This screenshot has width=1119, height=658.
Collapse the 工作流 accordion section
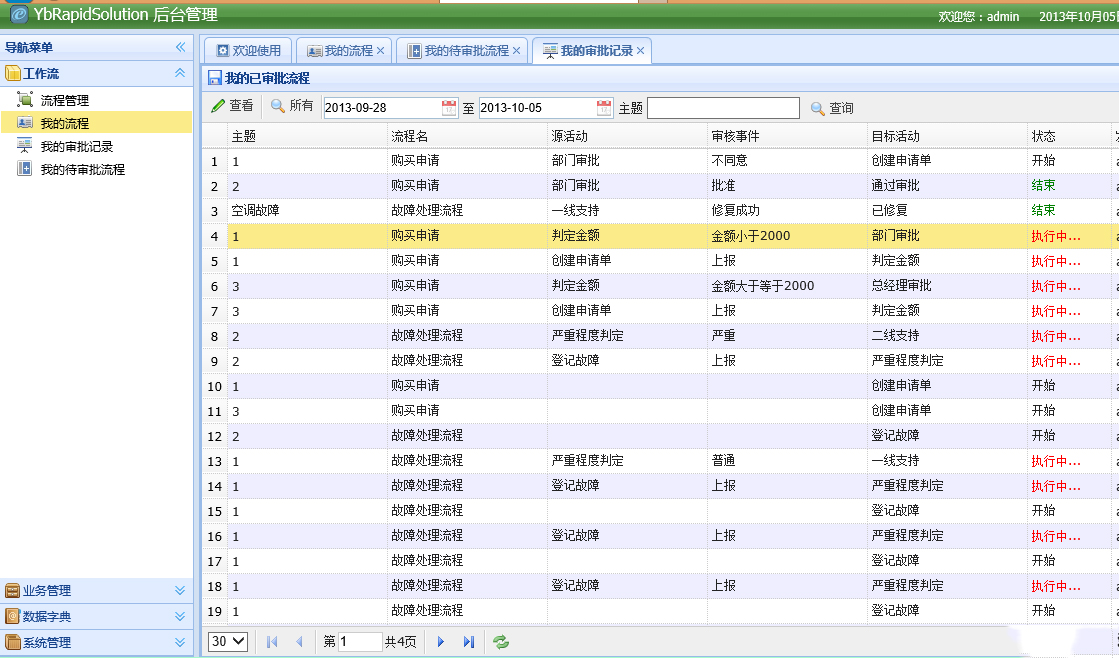tap(180, 73)
